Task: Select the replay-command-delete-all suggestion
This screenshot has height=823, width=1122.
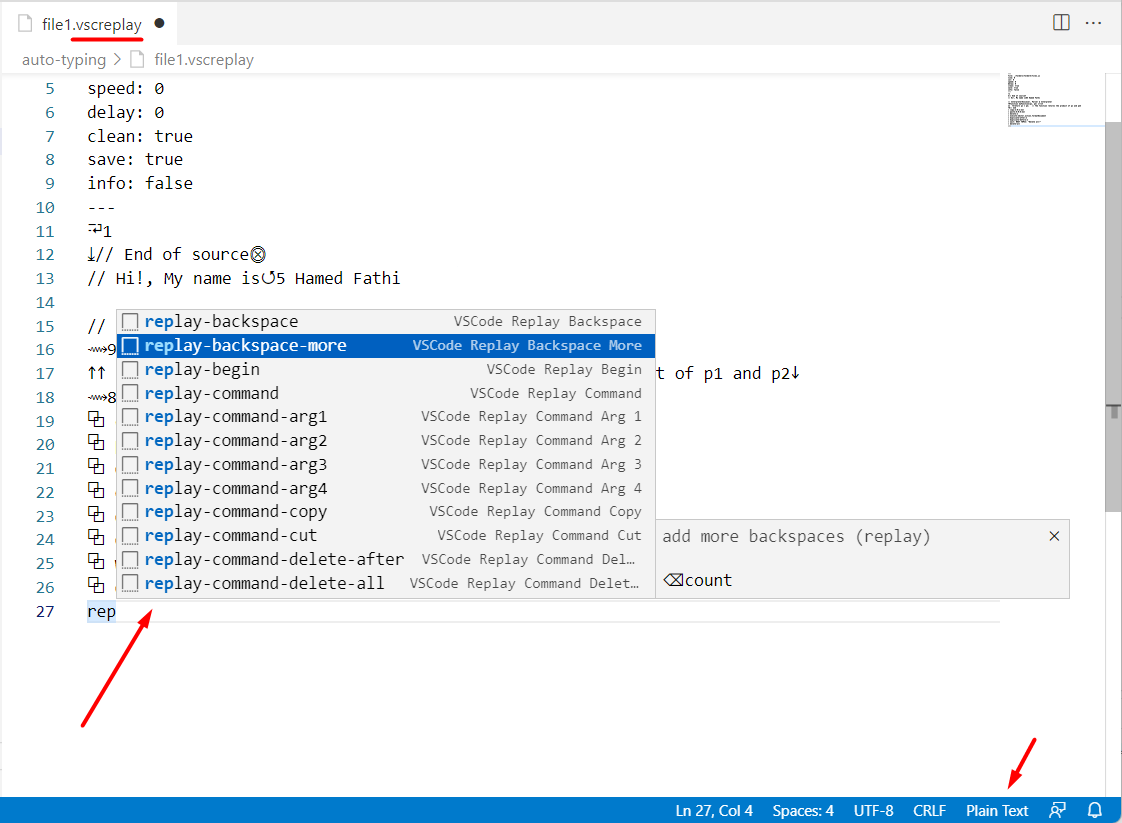Action: (386, 583)
